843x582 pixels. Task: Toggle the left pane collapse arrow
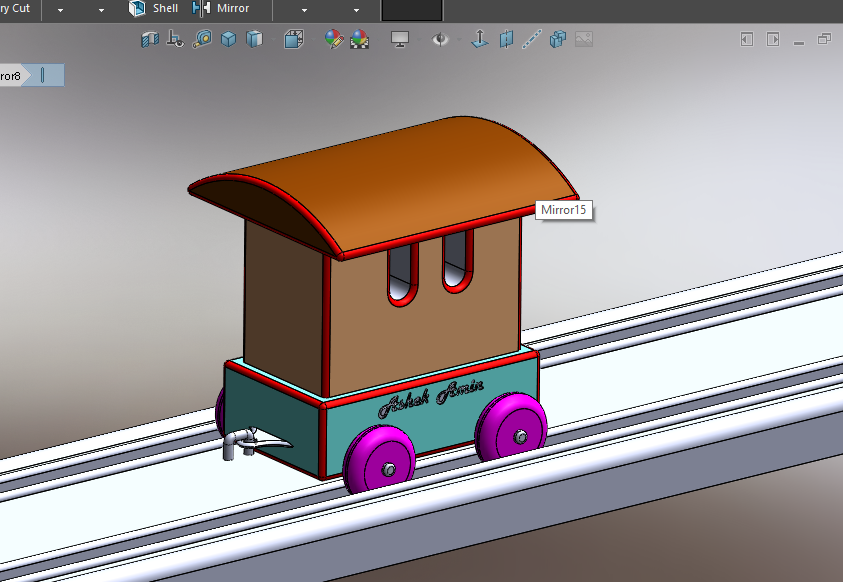pyautogui.click(x=745, y=38)
